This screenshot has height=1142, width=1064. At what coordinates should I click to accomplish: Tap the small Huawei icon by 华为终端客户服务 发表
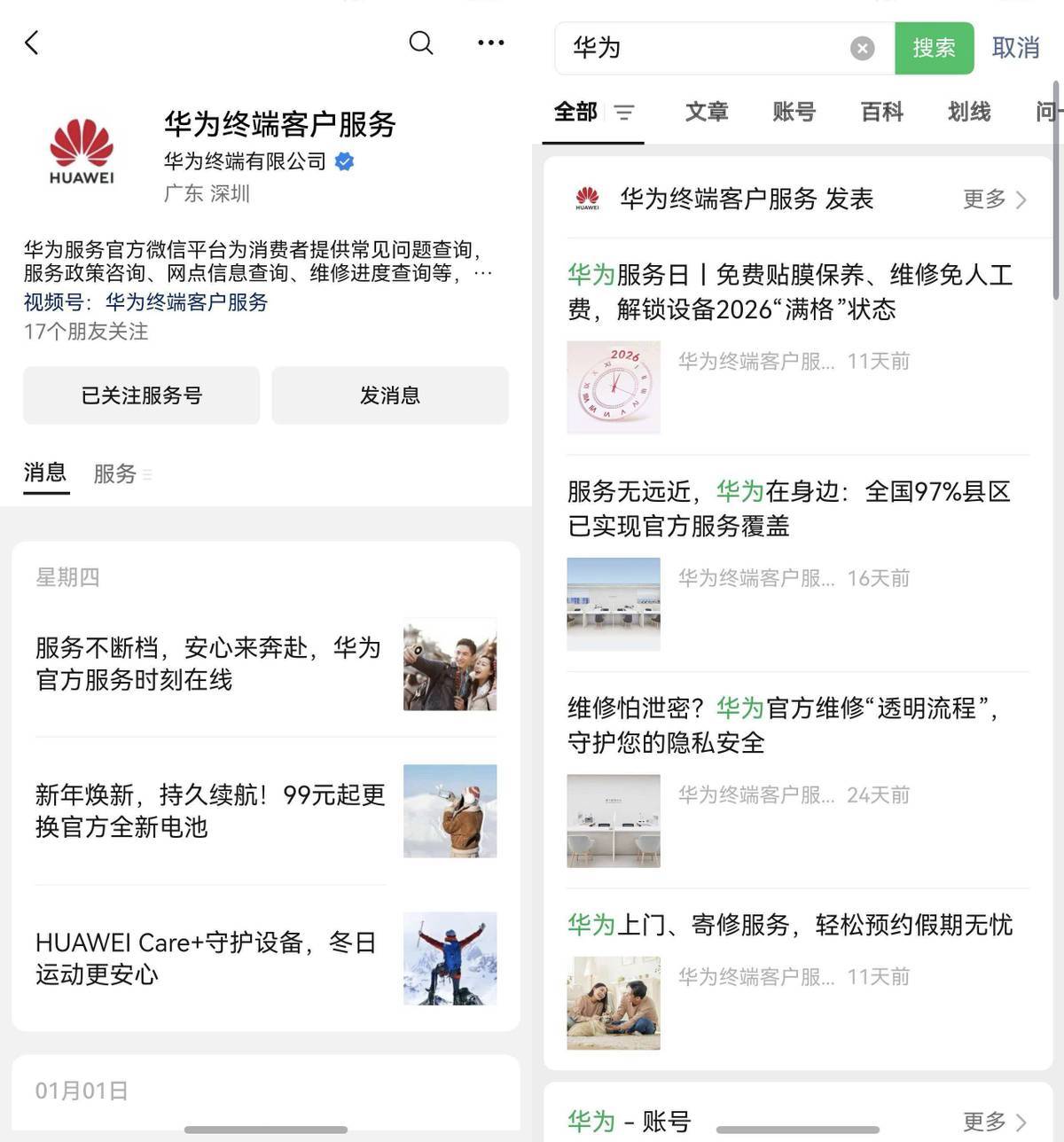(587, 199)
